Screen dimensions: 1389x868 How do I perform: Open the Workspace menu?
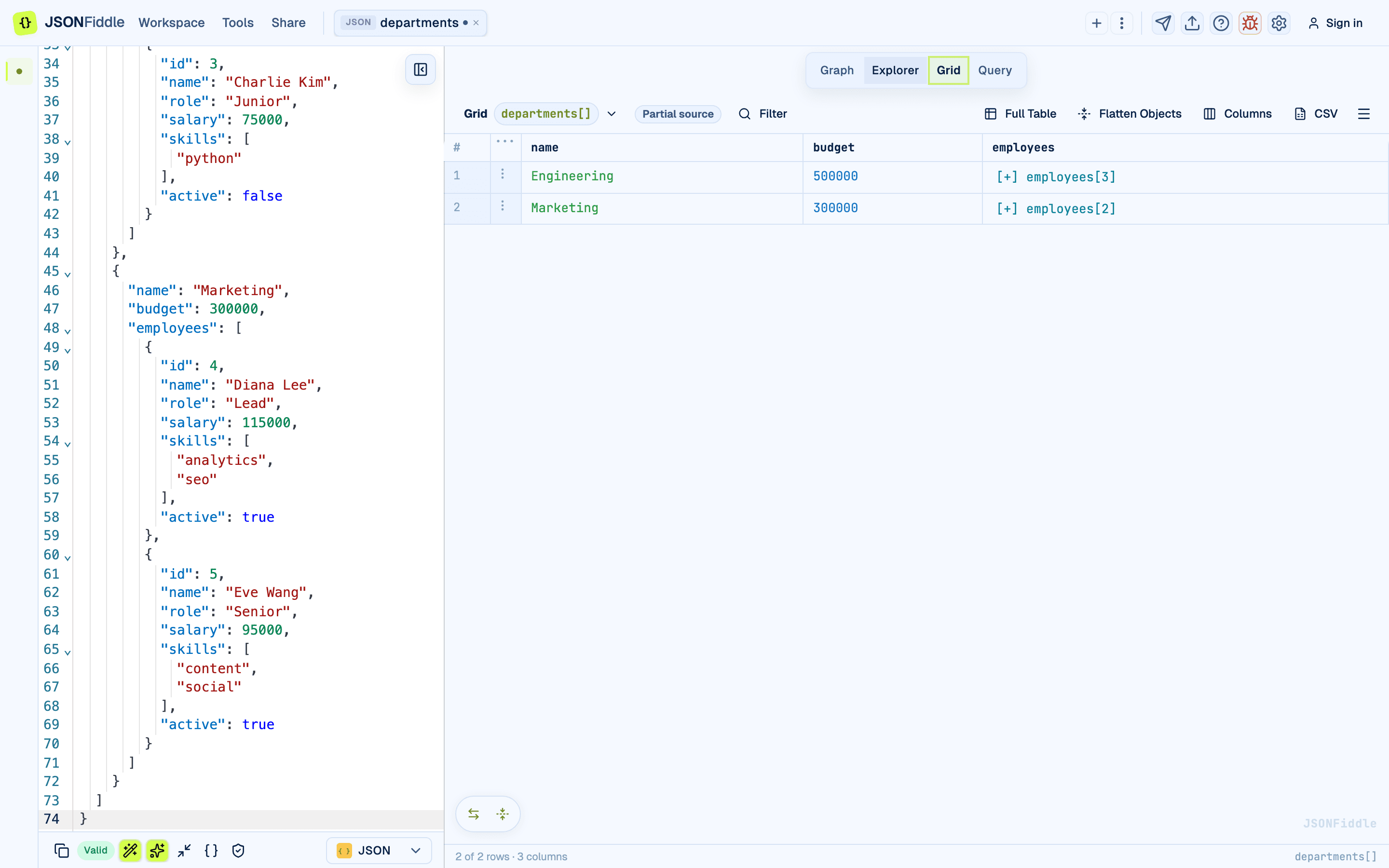pyautogui.click(x=171, y=23)
